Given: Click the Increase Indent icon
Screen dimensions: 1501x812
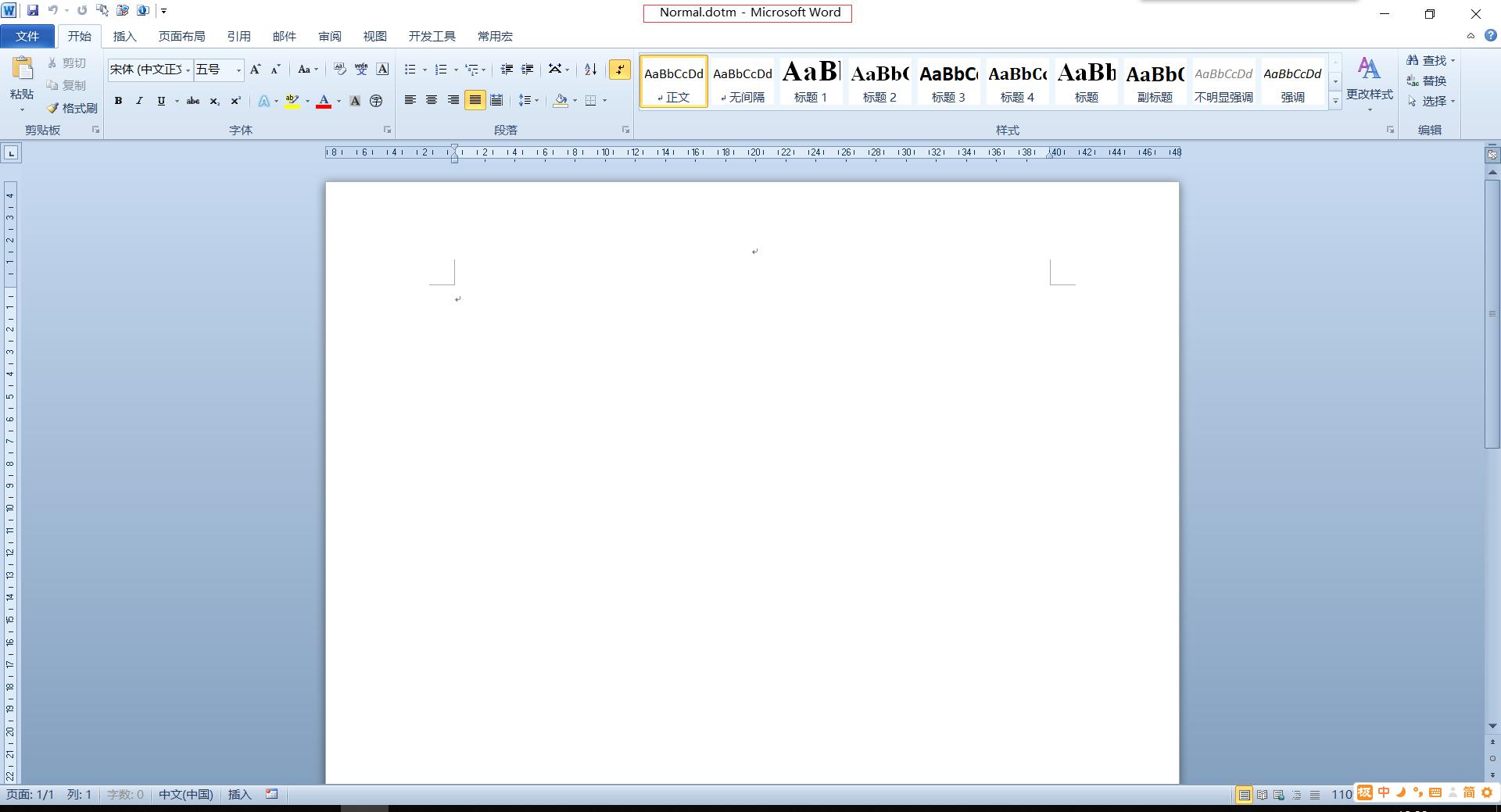Looking at the screenshot, I should pyautogui.click(x=528, y=70).
